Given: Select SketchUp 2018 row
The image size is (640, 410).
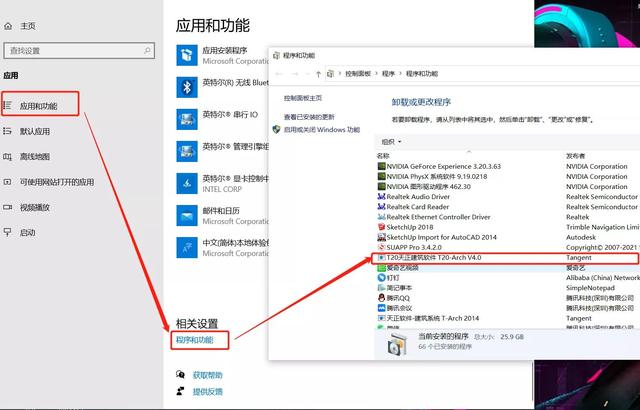Looking at the screenshot, I should pyautogui.click(x=508, y=227).
